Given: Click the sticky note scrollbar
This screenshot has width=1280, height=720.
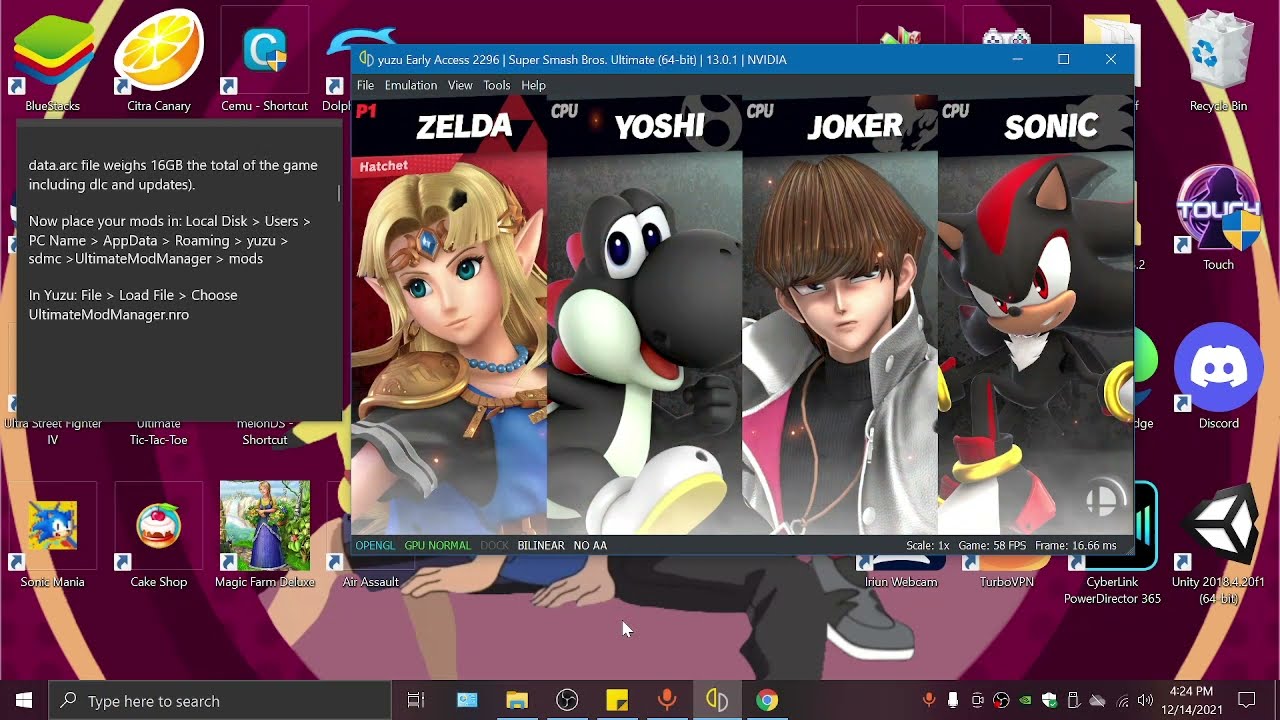Looking at the screenshot, I should (x=339, y=193).
